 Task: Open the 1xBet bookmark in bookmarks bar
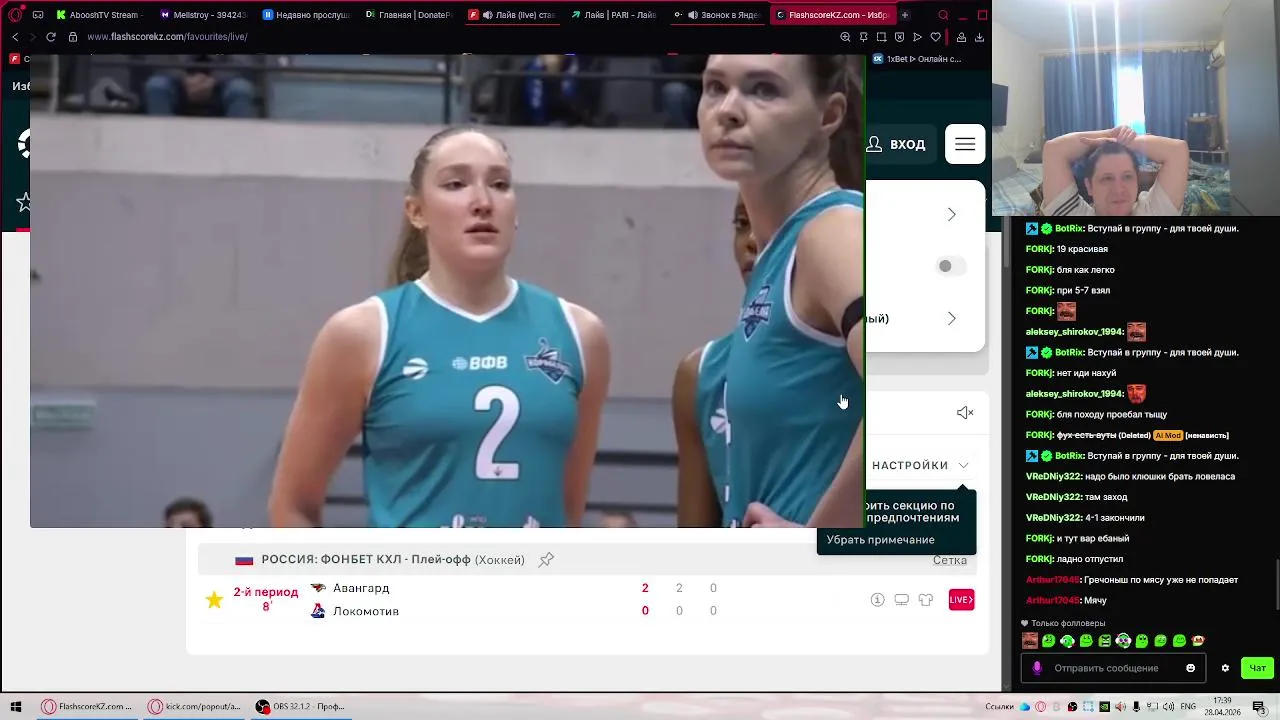(918, 59)
